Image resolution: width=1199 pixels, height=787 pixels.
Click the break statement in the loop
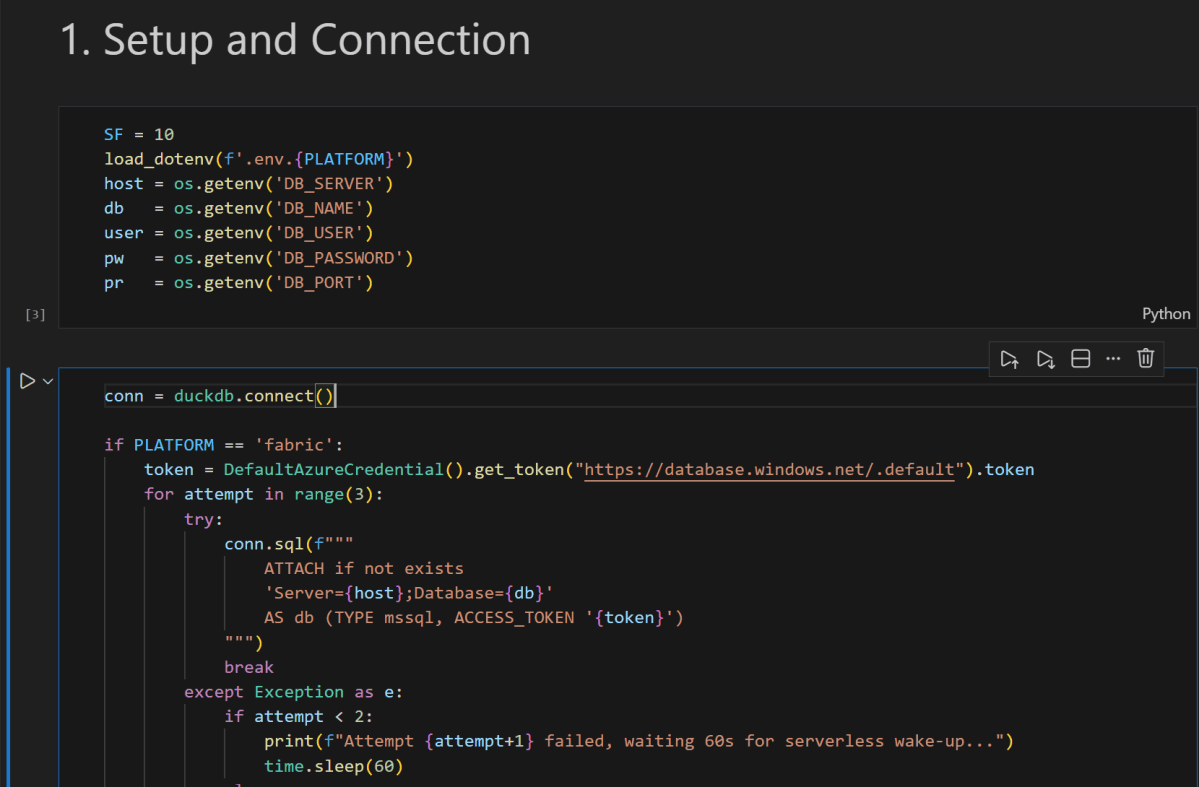(248, 666)
